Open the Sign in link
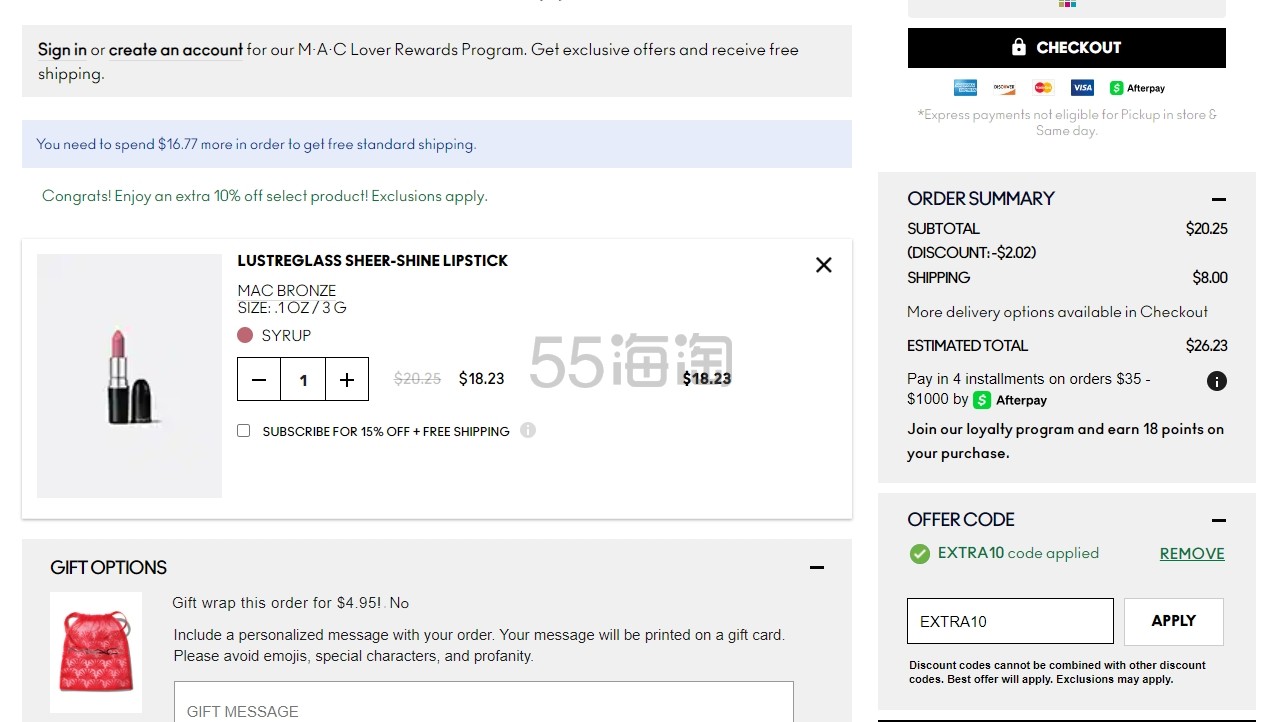 [x=62, y=50]
